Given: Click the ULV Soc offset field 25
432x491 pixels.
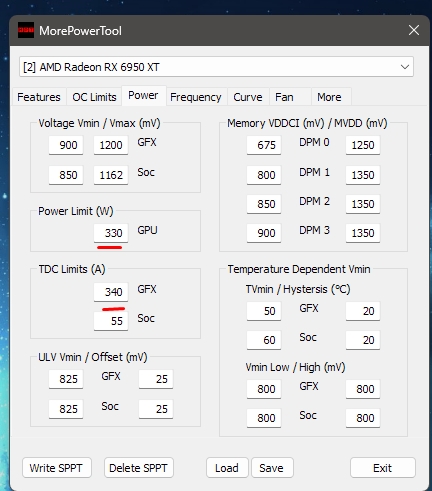Looking at the screenshot, I should pyautogui.click(x=156, y=409).
